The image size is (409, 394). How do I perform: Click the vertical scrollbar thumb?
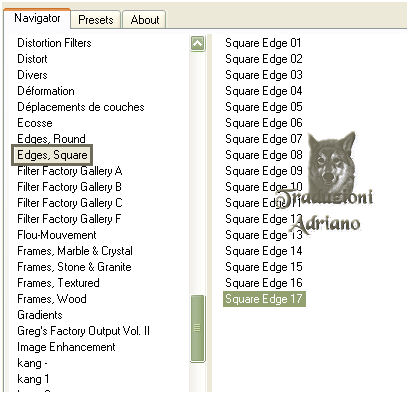(197, 328)
